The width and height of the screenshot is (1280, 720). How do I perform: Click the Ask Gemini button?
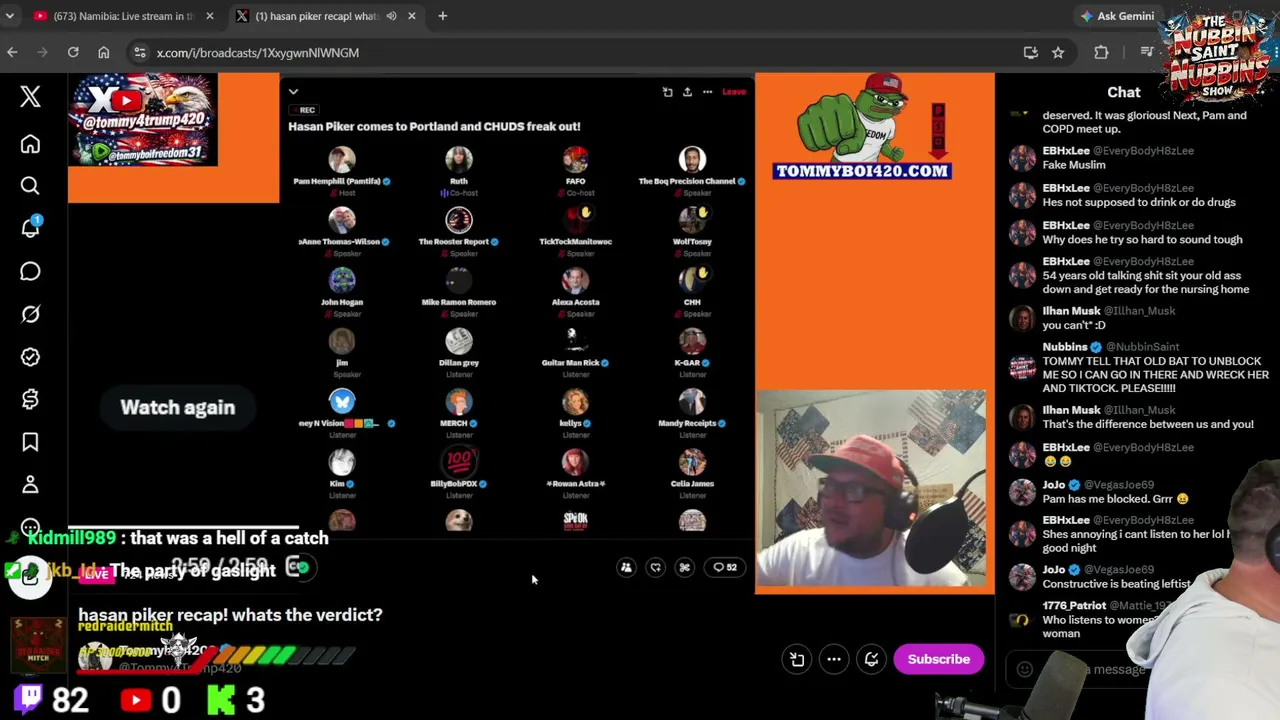pos(1117,16)
